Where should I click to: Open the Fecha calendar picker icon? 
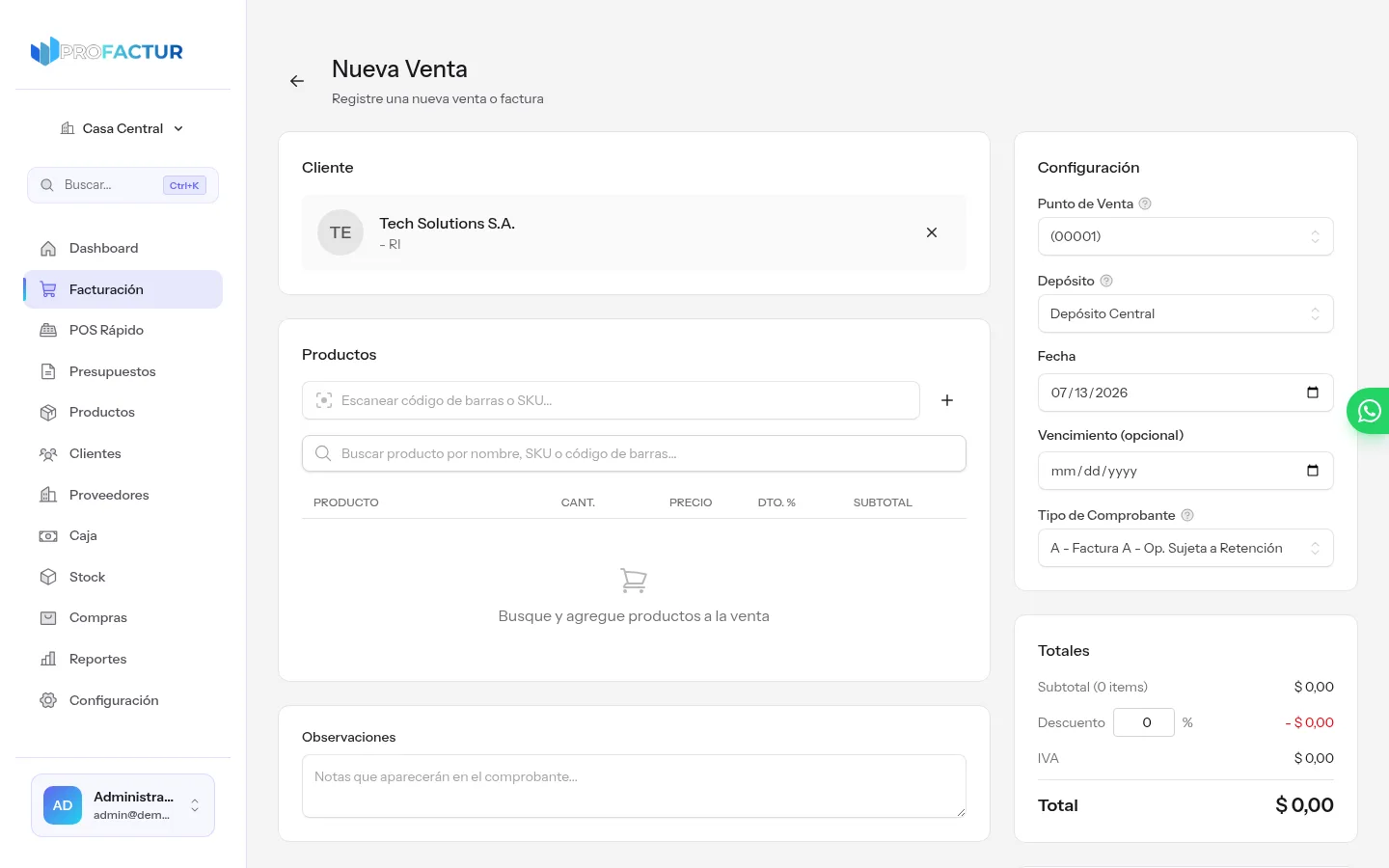pyautogui.click(x=1313, y=393)
